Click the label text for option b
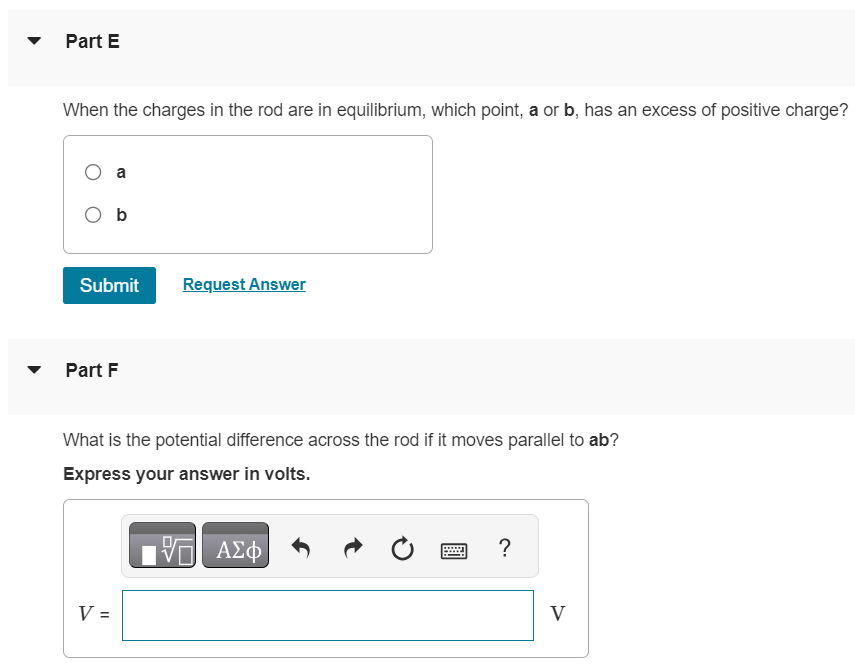The image size is (855, 667). coord(122,215)
